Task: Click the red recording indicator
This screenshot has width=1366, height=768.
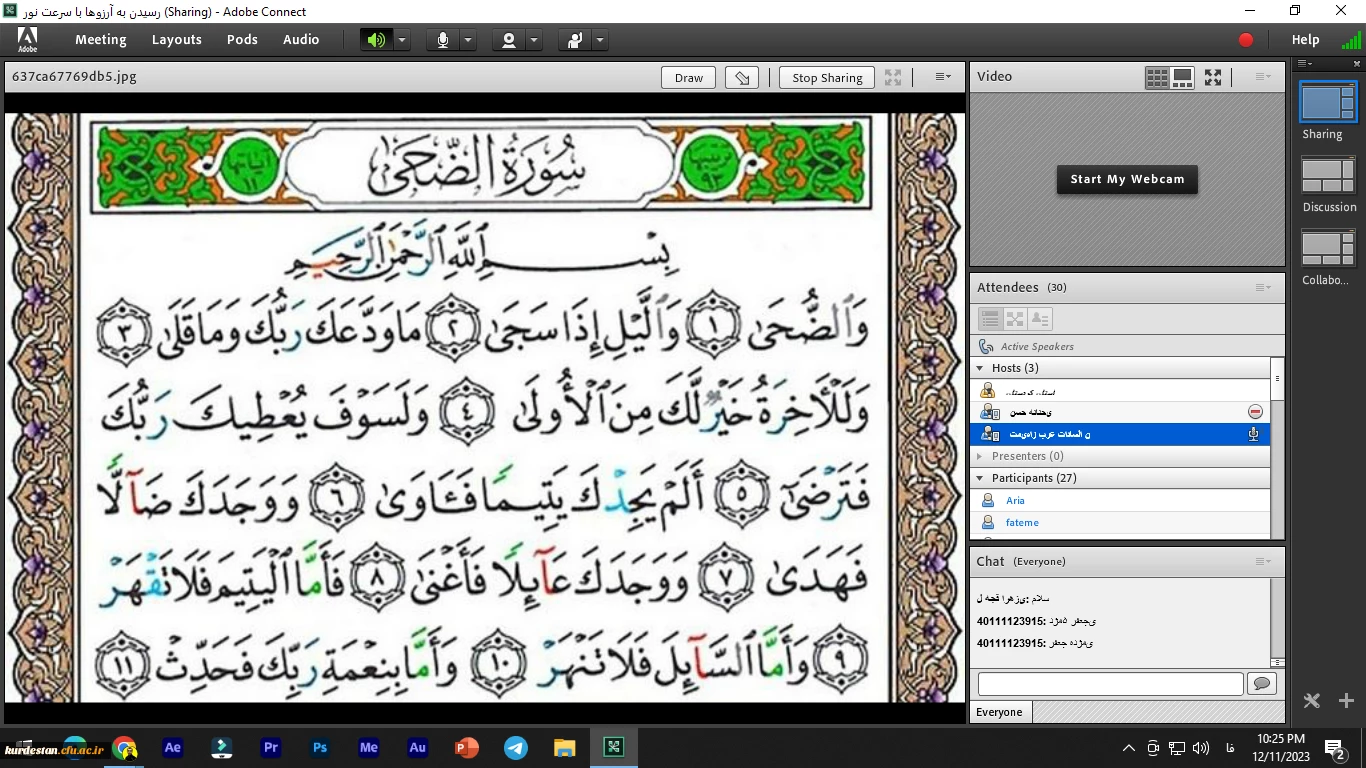Action: click(x=1246, y=40)
